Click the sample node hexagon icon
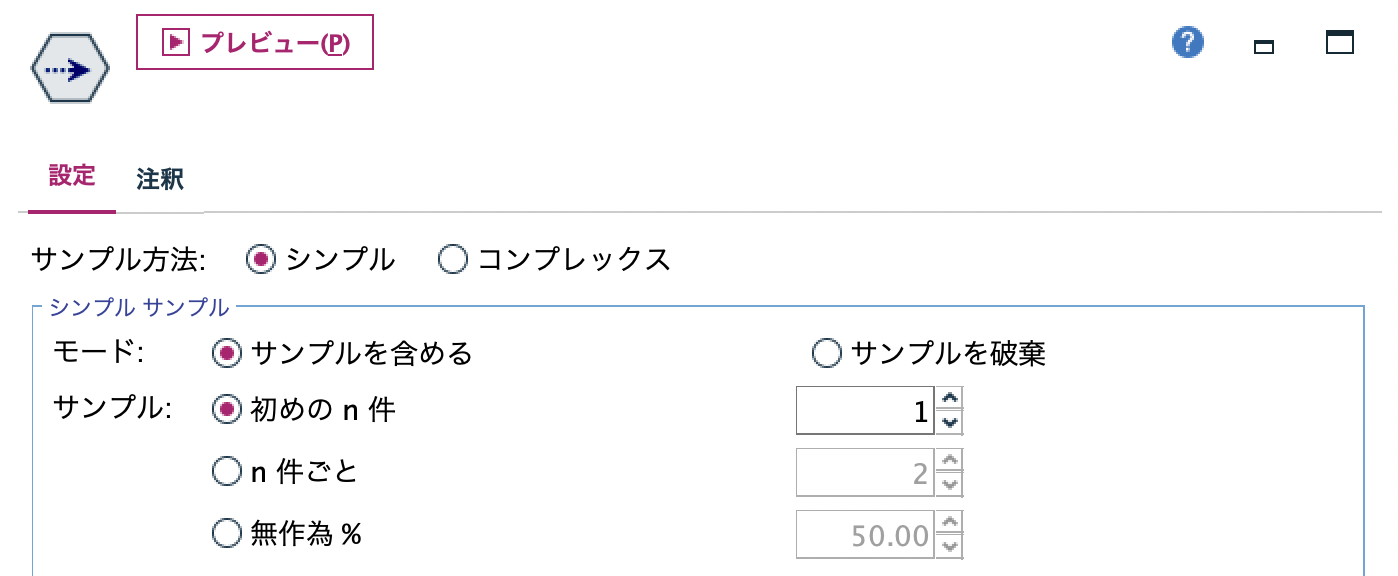Viewport: 1398px width, 576px height. pos(68,67)
